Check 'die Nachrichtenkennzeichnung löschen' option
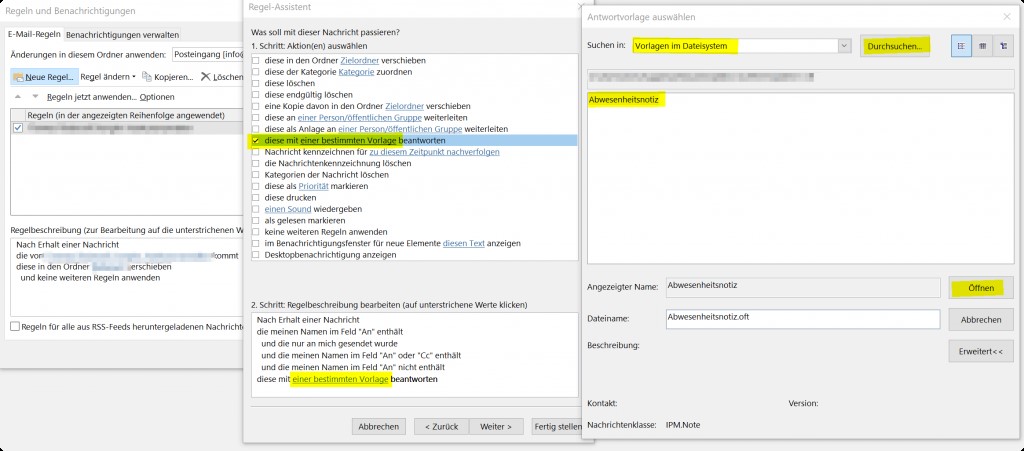 (x=257, y=163)
